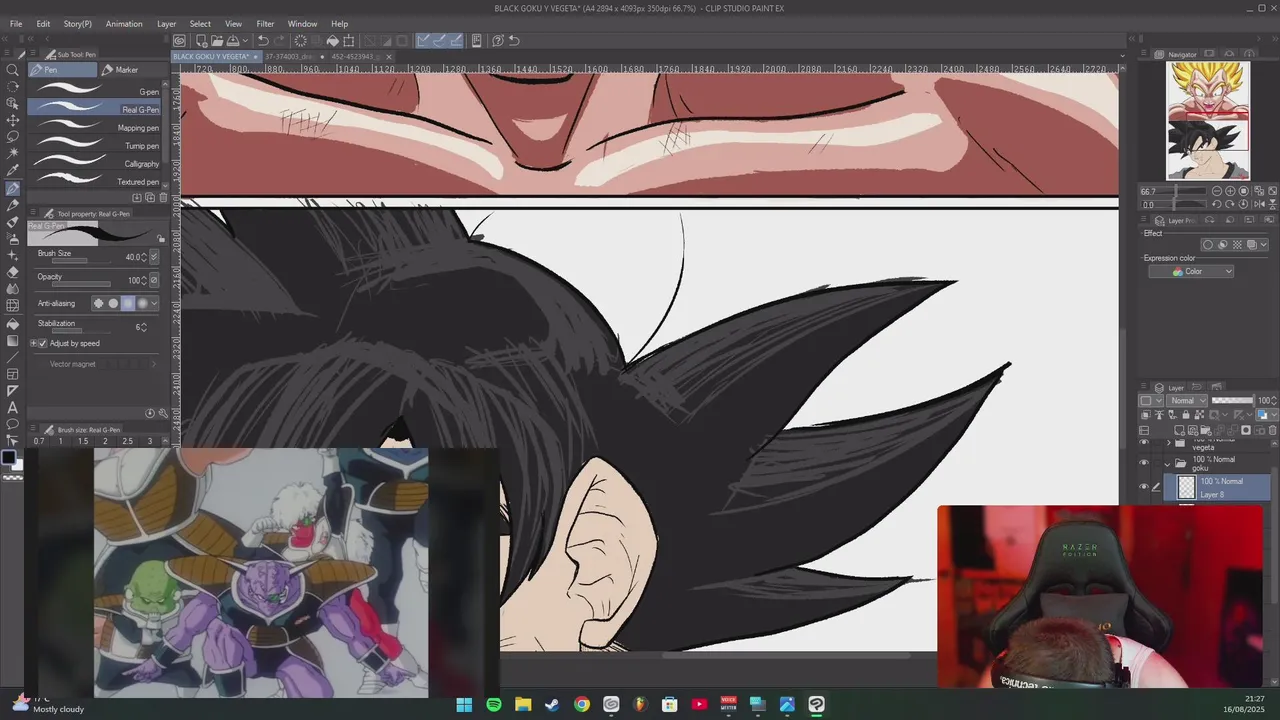
Task: Select the Fill bucket tool
Action: click(x=12, y=323)
